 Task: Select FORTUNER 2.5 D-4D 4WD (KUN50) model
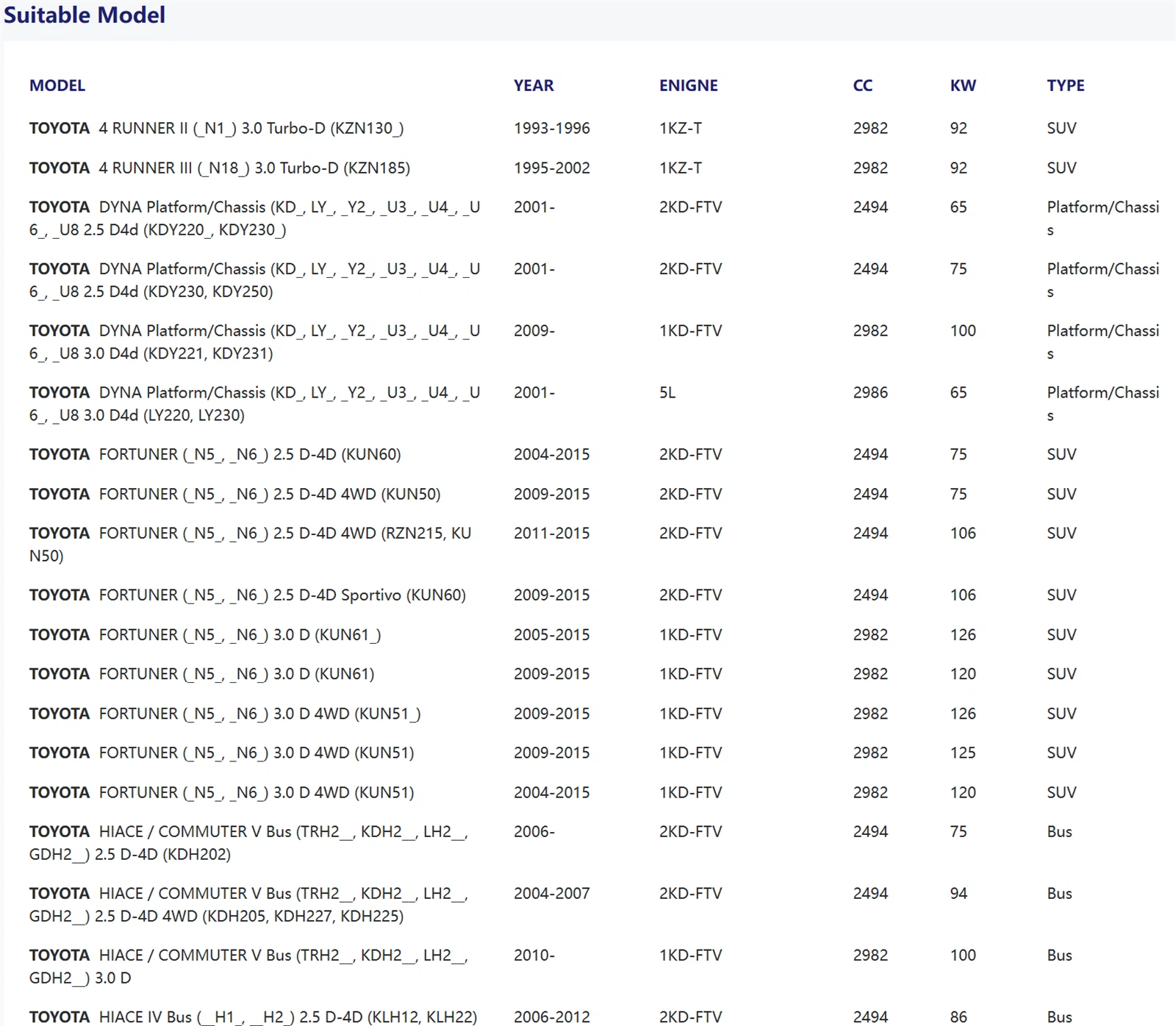[235, 494]
